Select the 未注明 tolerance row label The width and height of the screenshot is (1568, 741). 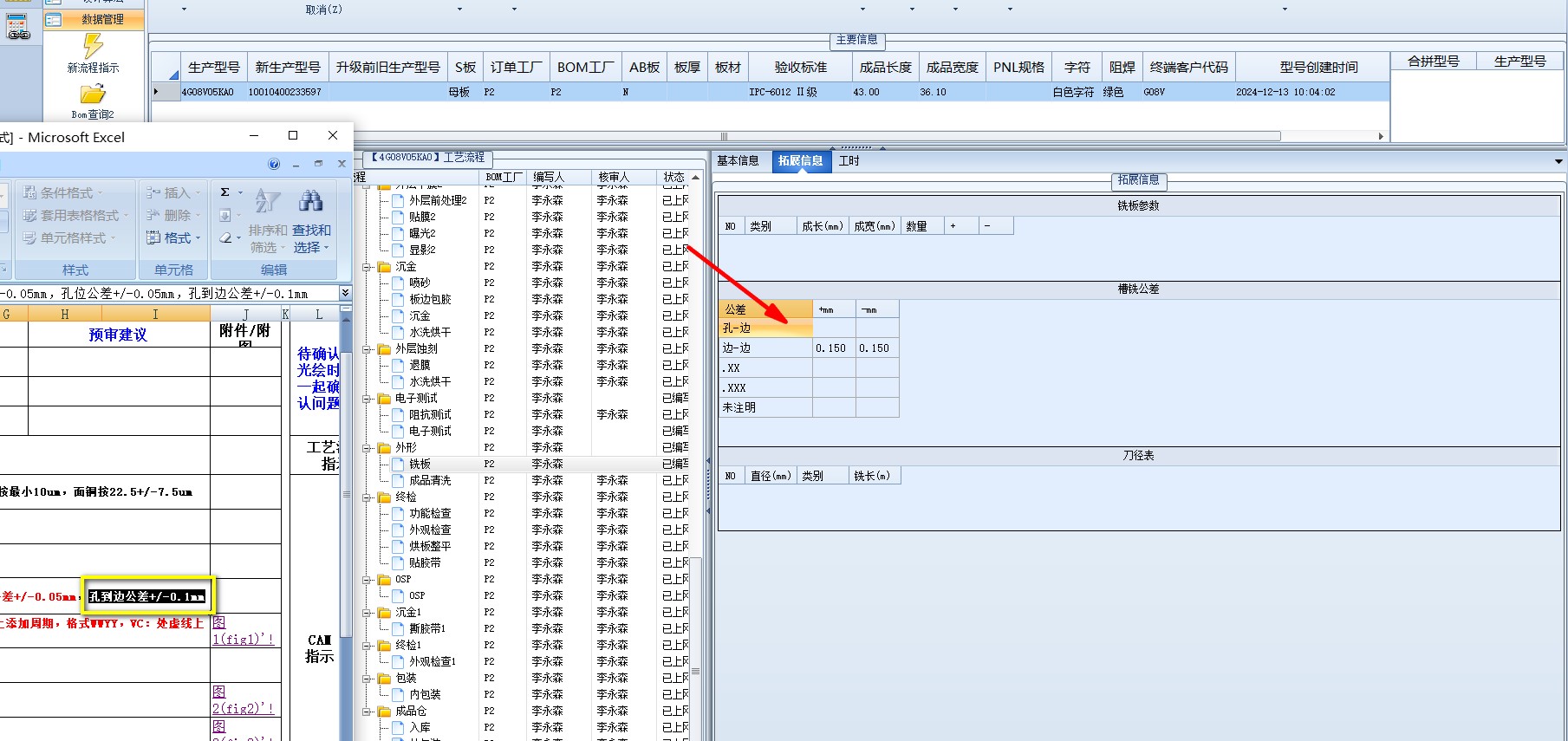[x=765, y=407]
